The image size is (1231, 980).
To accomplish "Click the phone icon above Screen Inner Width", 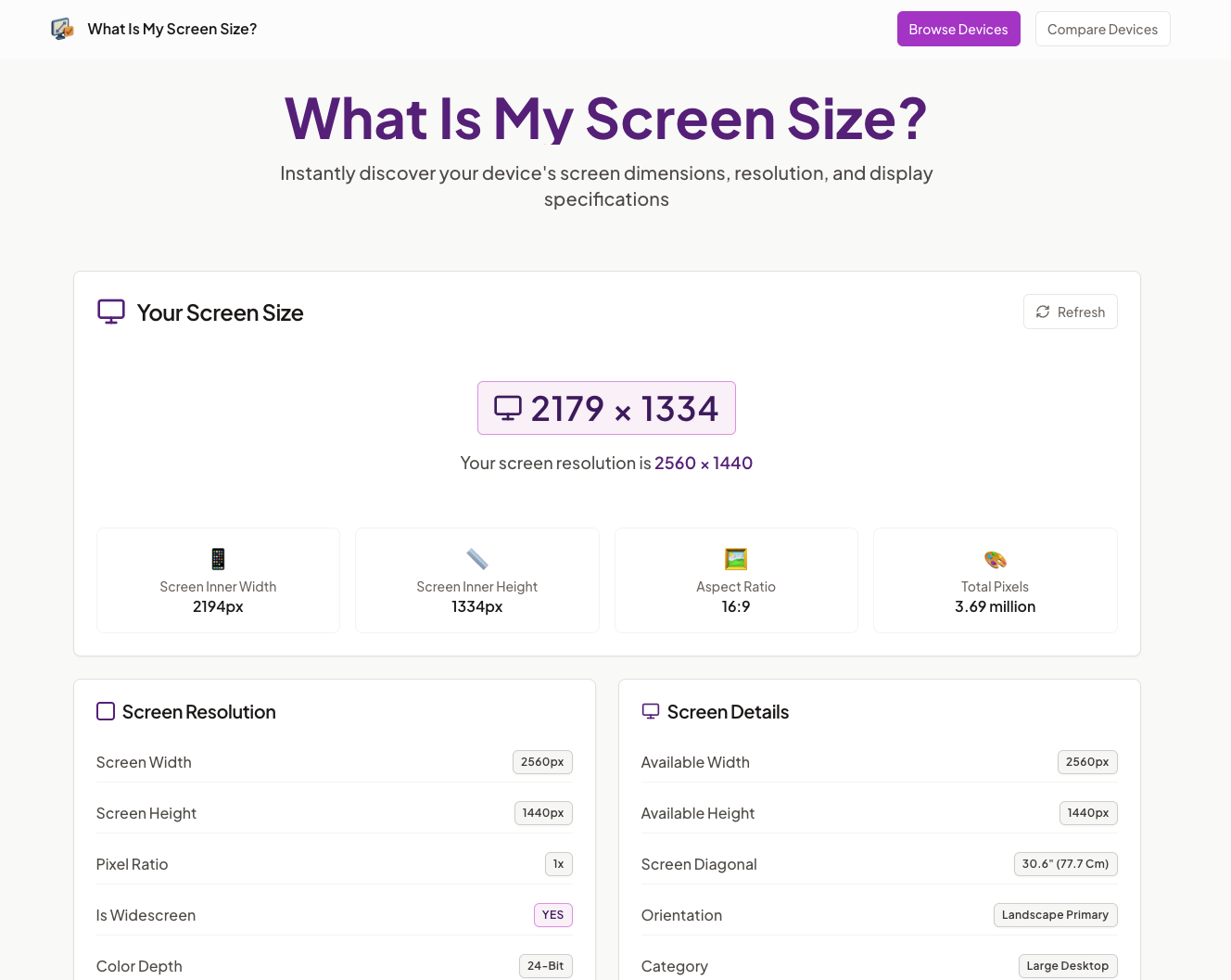I will [x=218, y=558].
